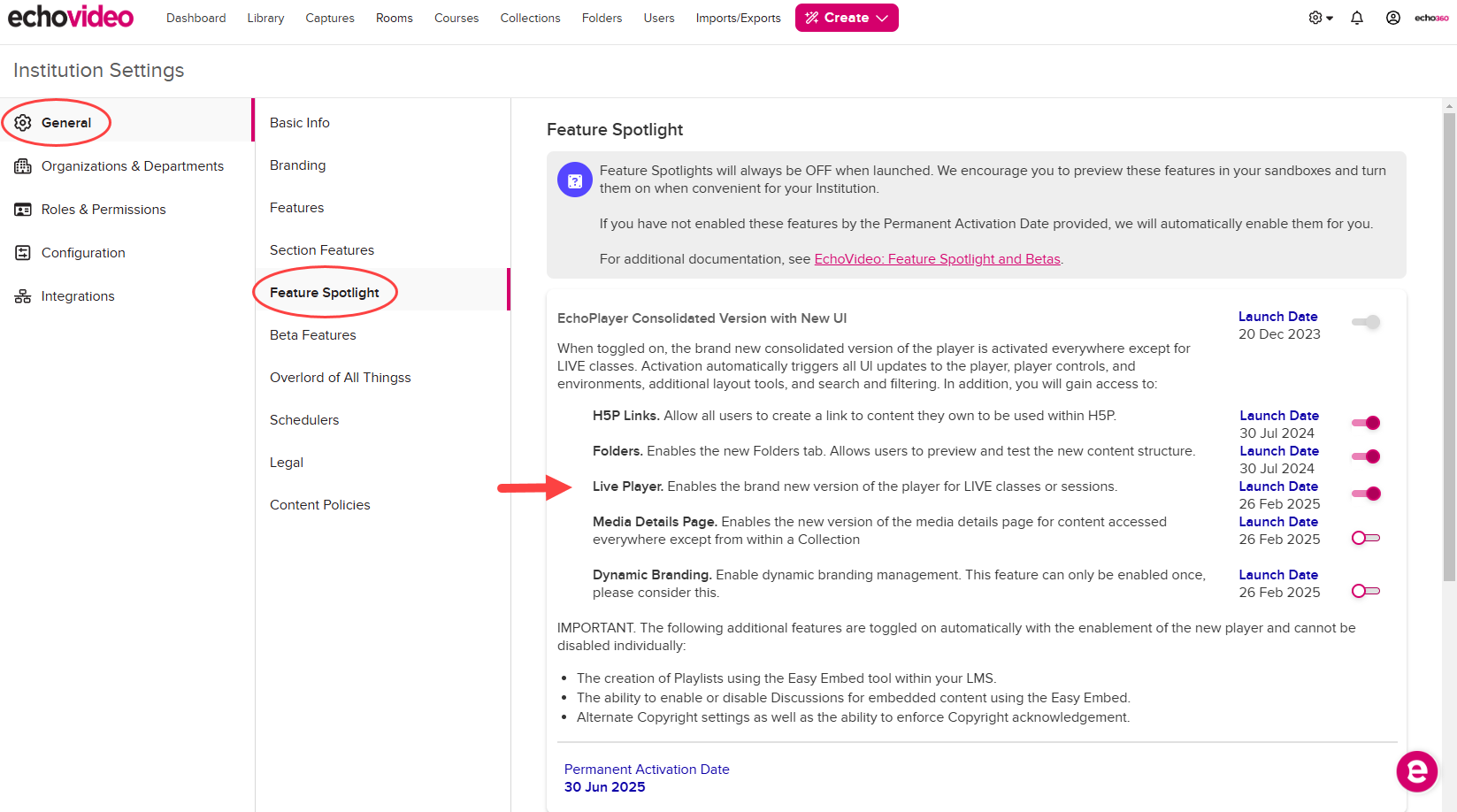This screenshot has height=812, width=1457.
Task: Click the Integrations icon
Action: coord(23,296)
